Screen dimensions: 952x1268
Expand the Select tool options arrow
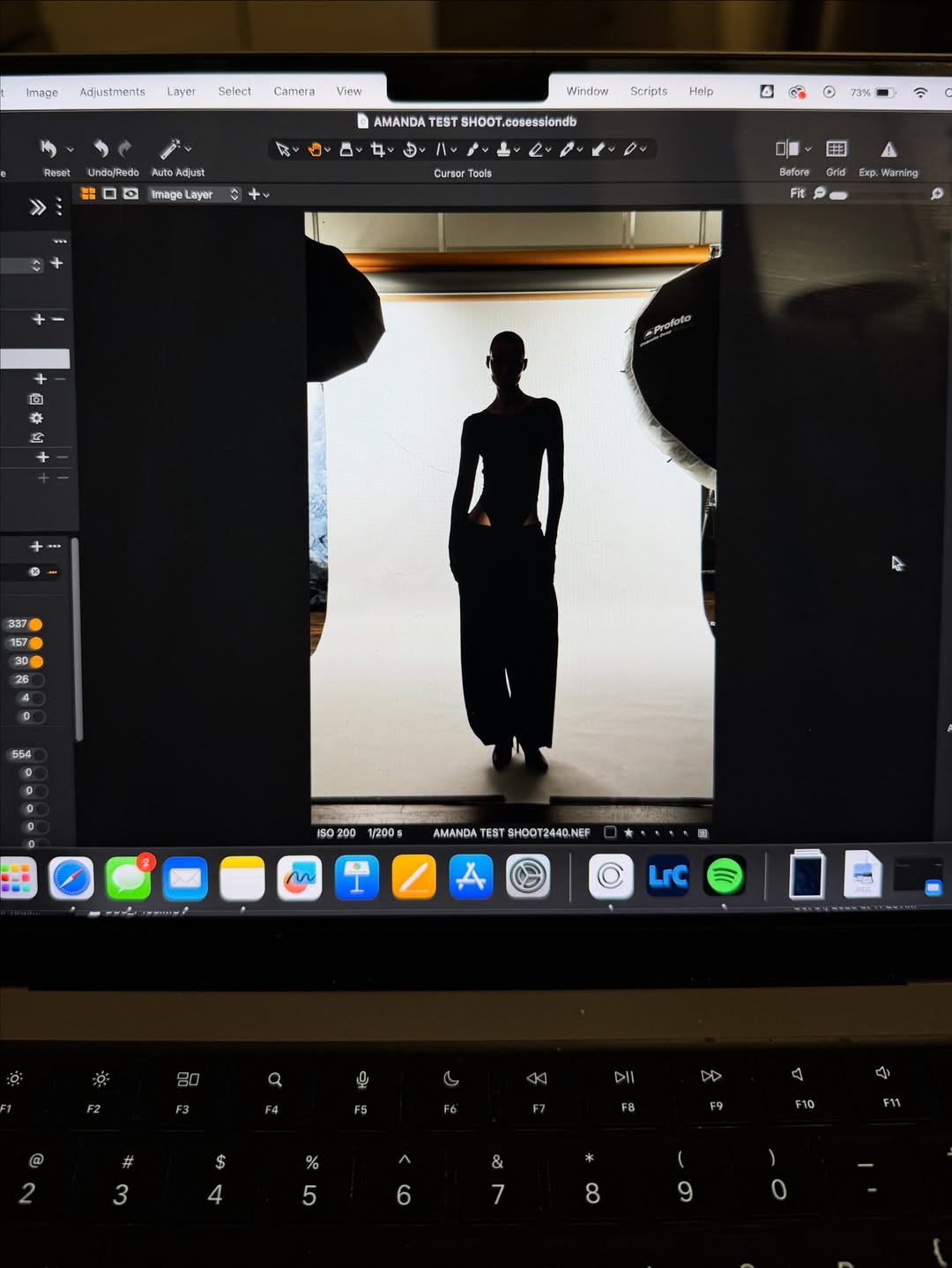295,151
